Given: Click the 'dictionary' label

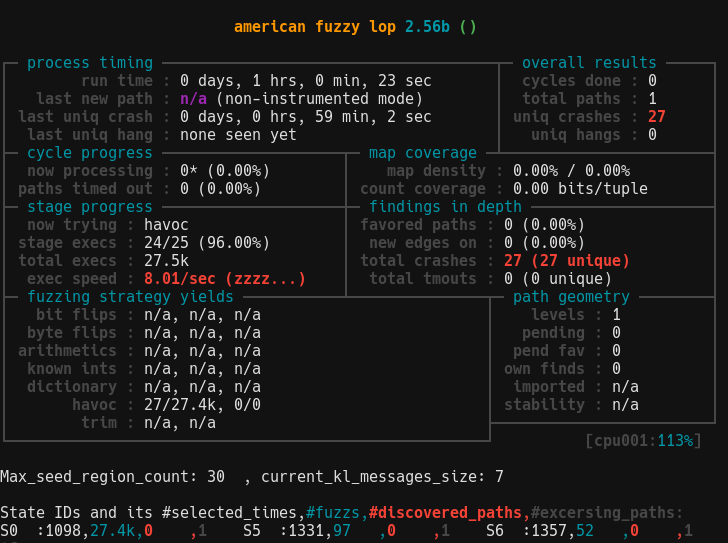Looking at the screenshot, I should tap(72, 387).
